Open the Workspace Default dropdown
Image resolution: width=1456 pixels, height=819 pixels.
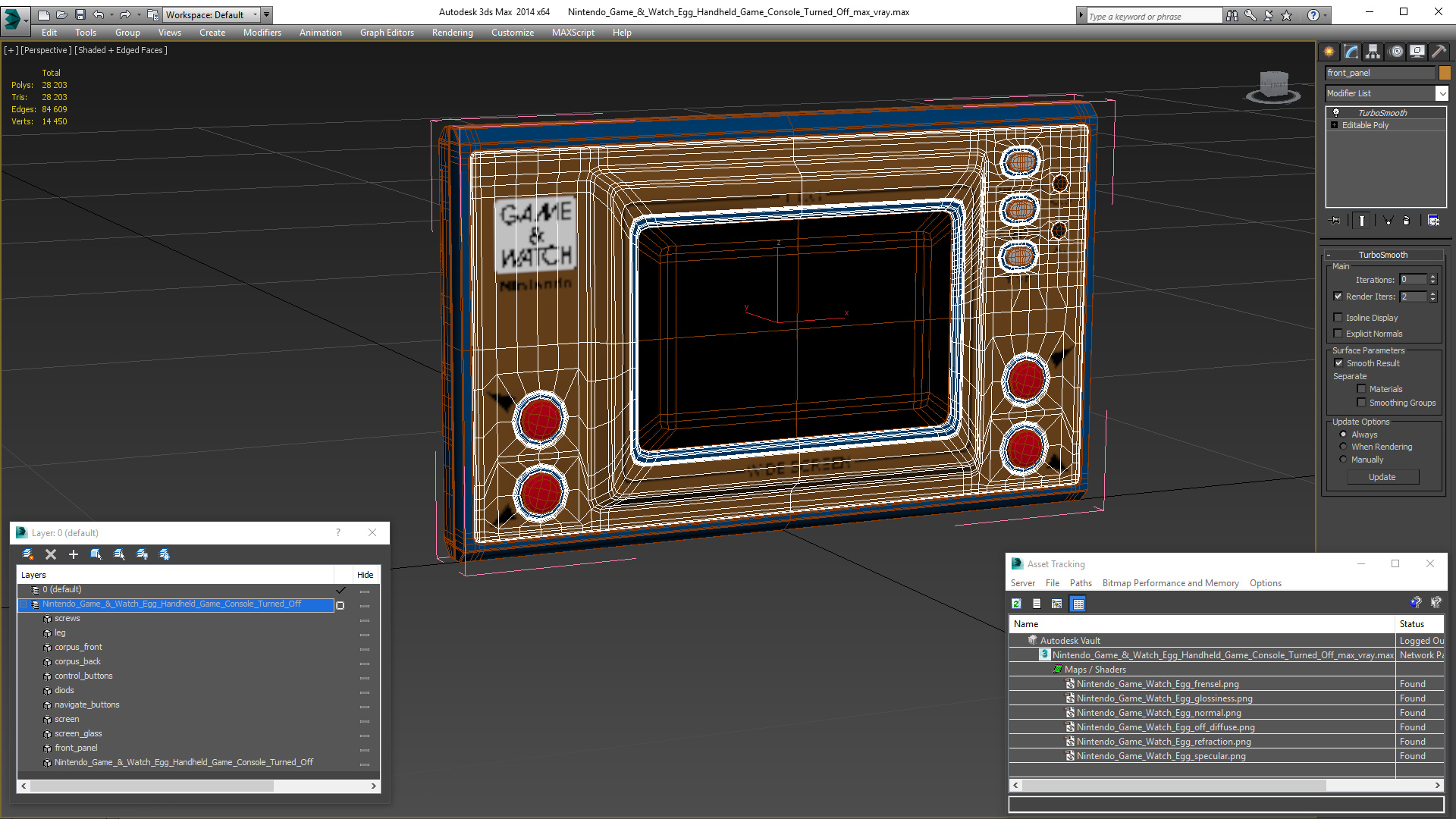pos(212,14)
